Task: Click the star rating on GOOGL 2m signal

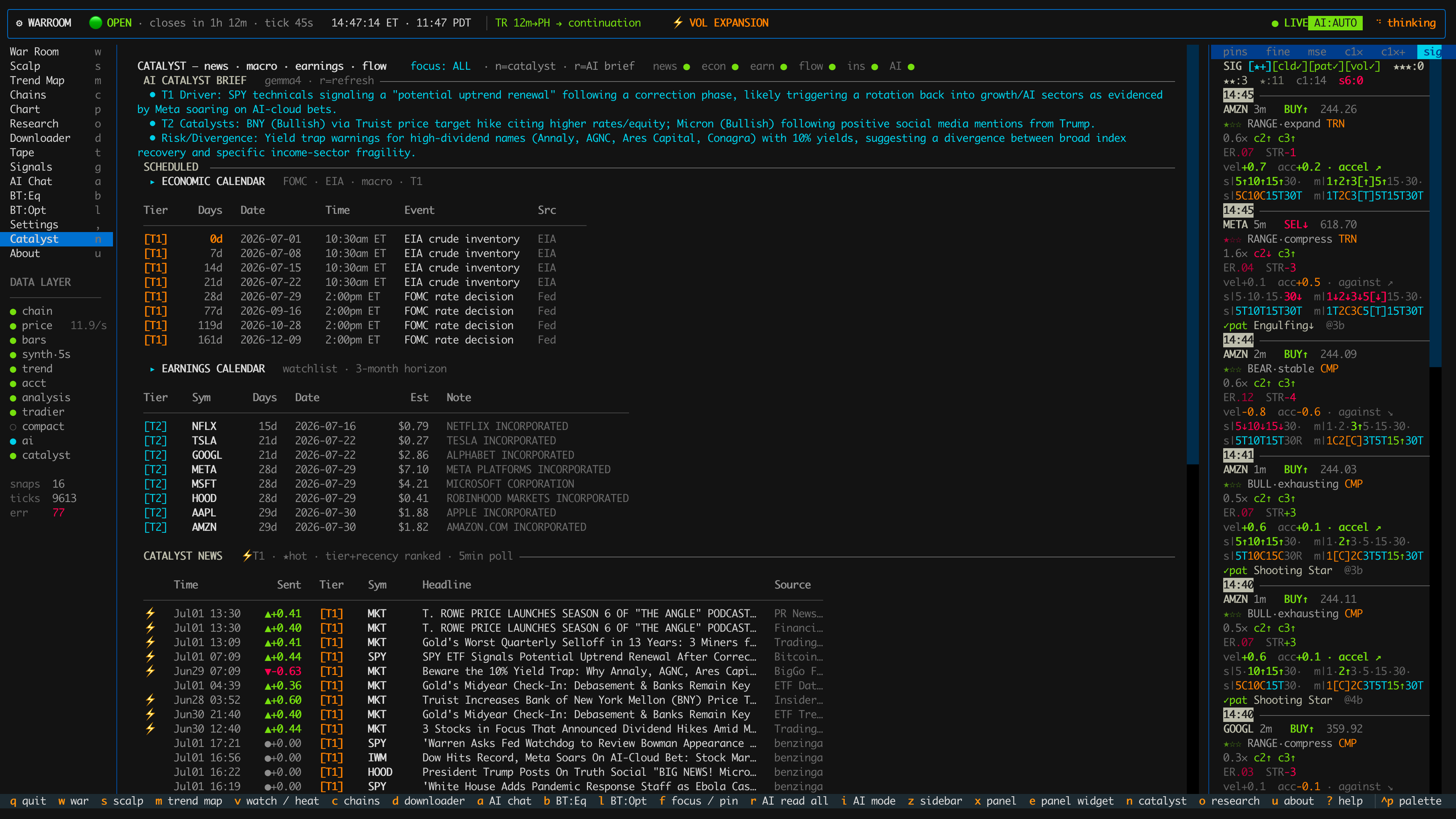Action: point(1232,744)
